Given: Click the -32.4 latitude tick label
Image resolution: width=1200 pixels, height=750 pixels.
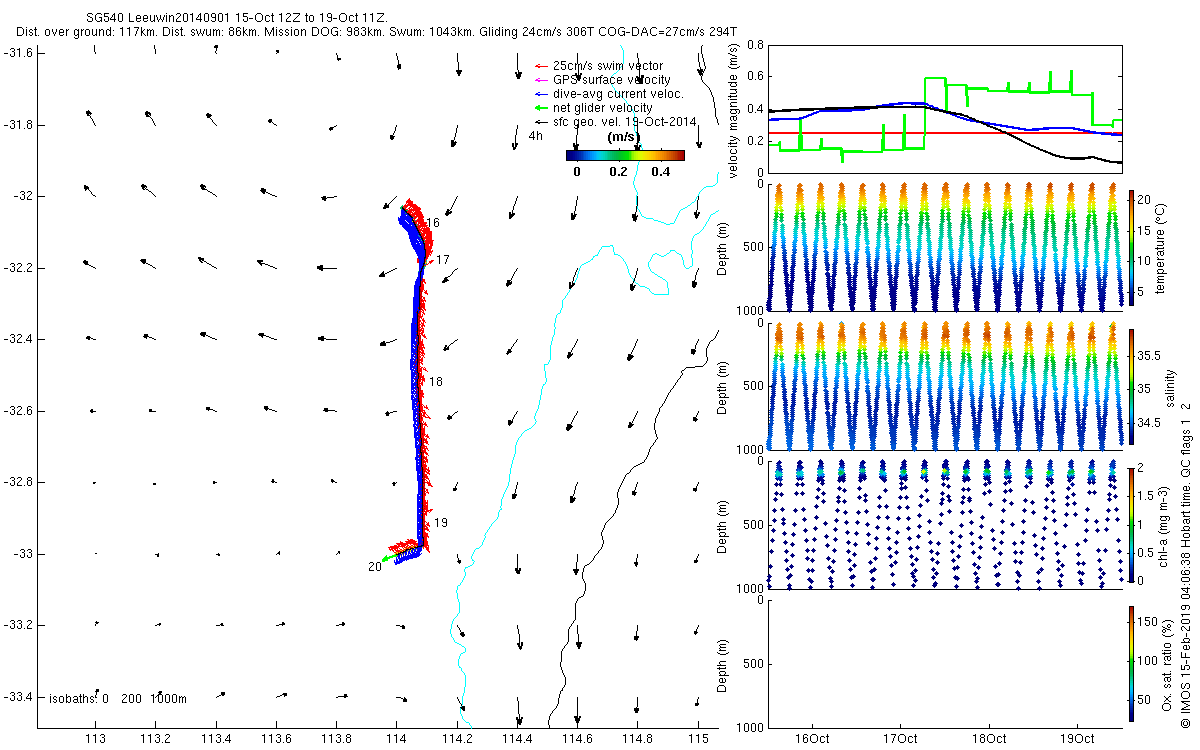Looking at the screenshot, I should click(x=18, y=339).
